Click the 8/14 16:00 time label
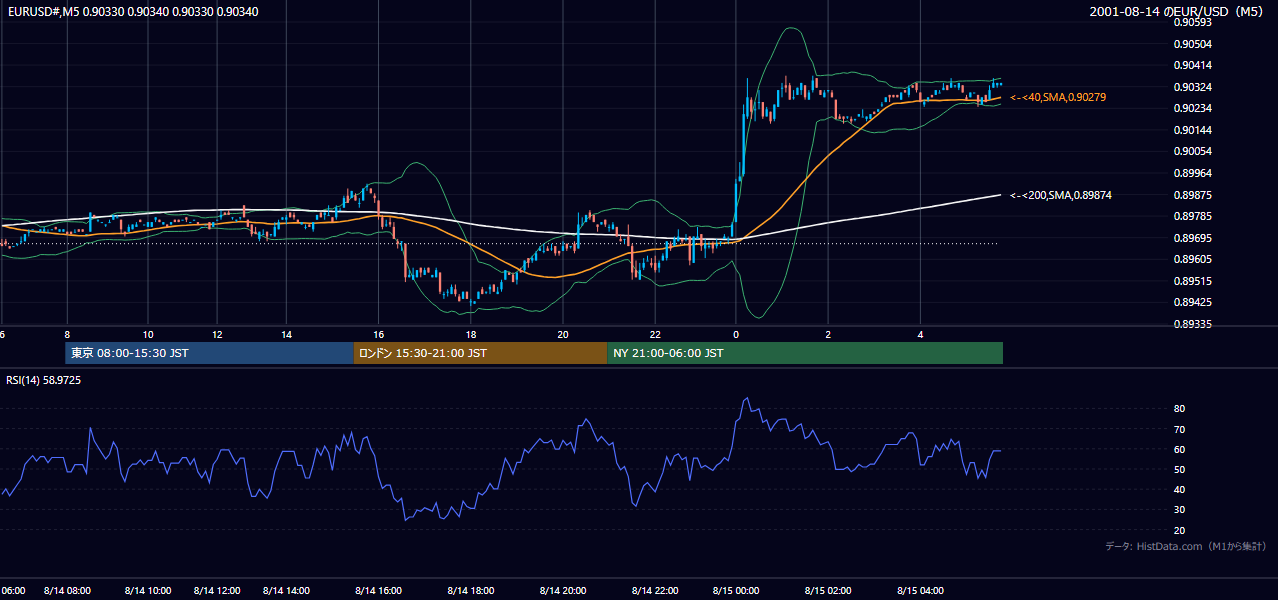The height and width of the screenshot is (600, 1278). 378,591
